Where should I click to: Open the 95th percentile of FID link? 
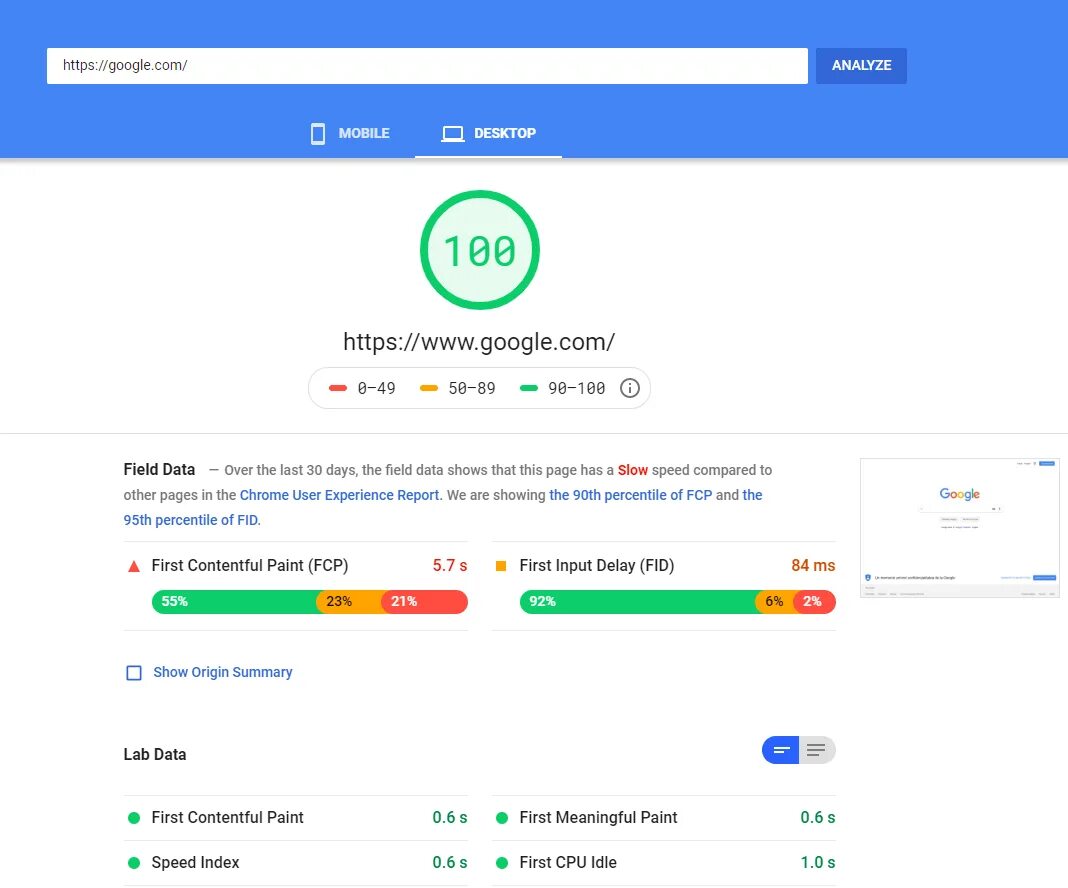pyautogui.click(x=191, y=520)
